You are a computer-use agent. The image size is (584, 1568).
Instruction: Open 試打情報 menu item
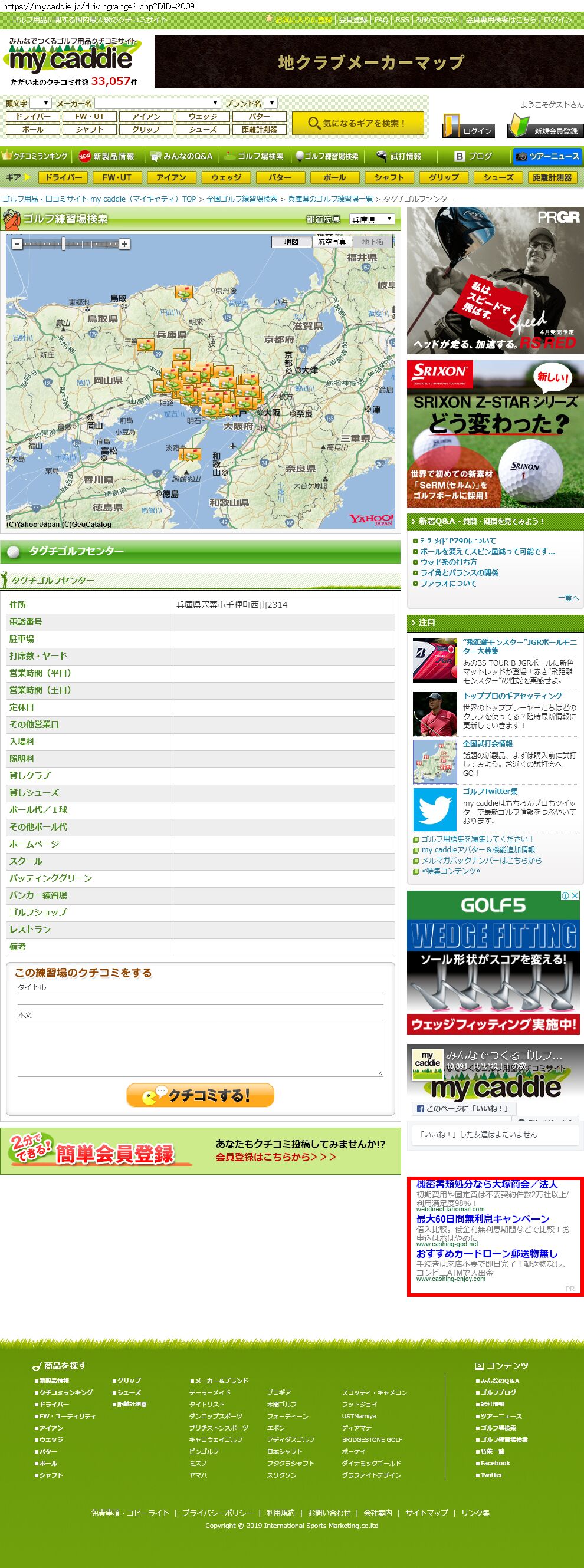point(398,156)
